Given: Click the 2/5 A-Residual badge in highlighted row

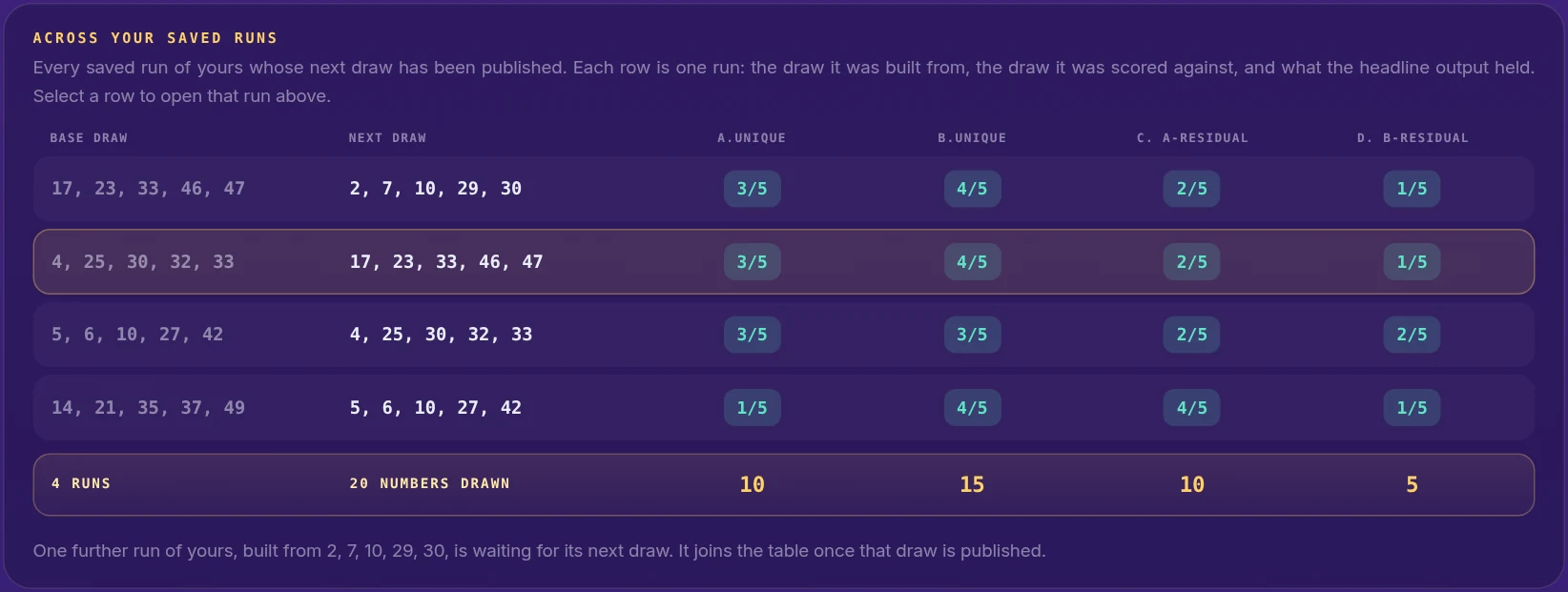Looking at the screenshot, I should coord(1191,262).
